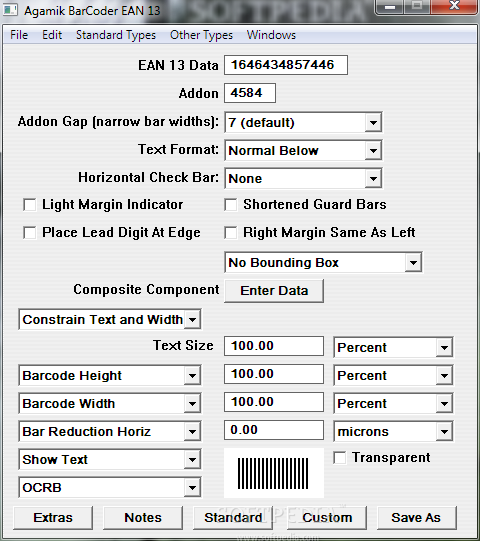This screenshot has width=480, height=541.
Task: Click the Barcode Height value field
Action: (274, 374)
